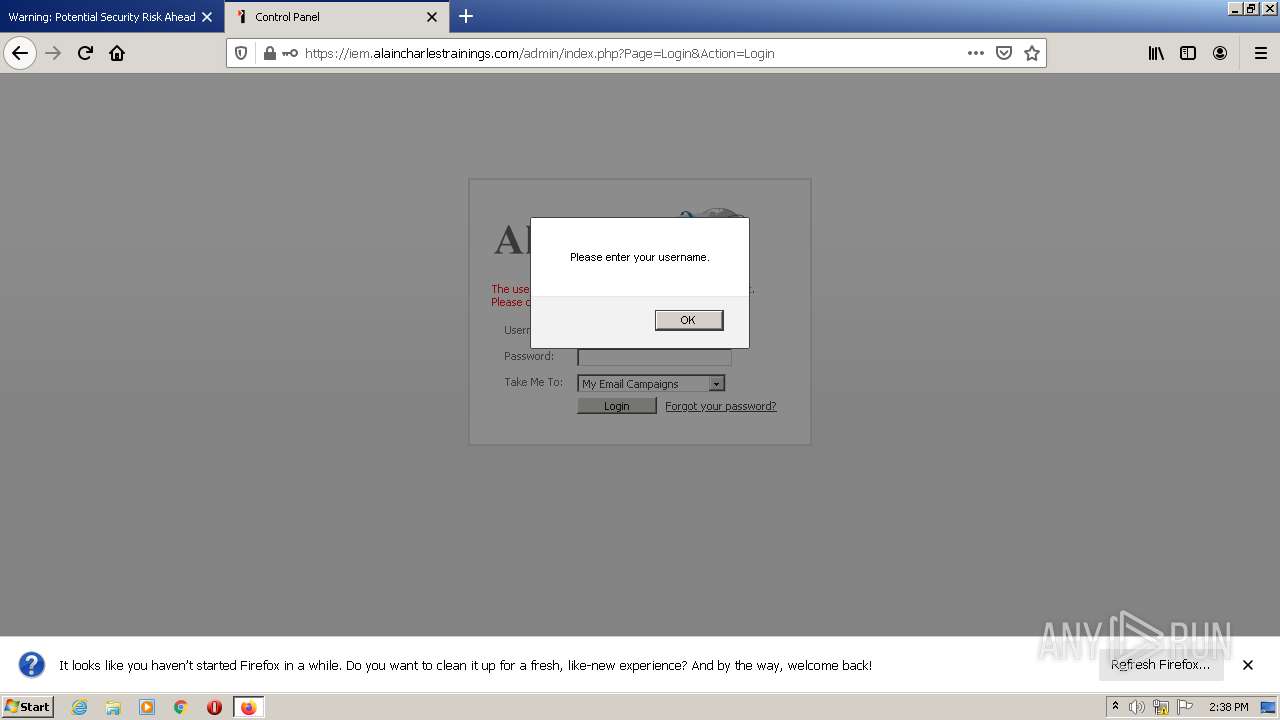The width and height of the screenshot is (1280, 720).
Task: Close the Control Panel tab
Action: [432, 17]
